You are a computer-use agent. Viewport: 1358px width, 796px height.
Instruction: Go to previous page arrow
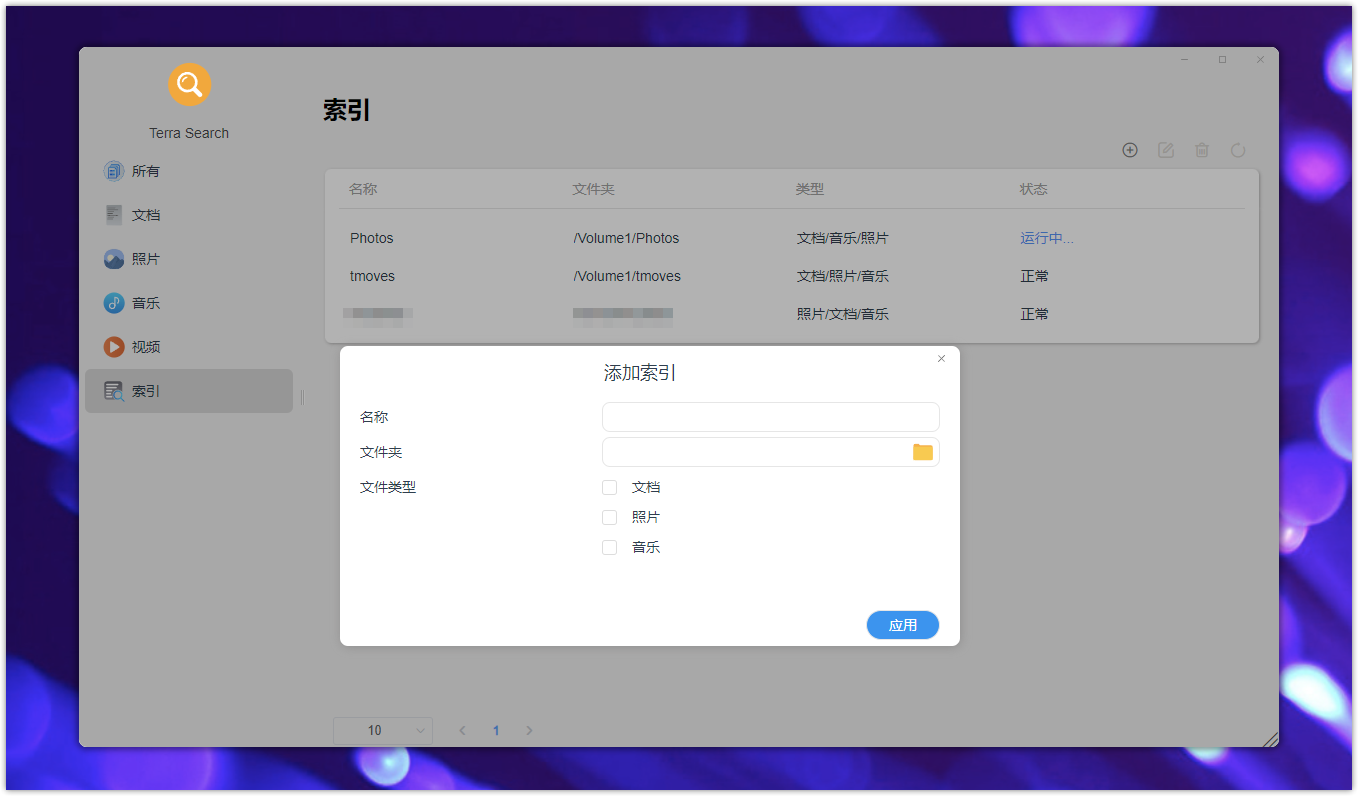click(462, 731)
